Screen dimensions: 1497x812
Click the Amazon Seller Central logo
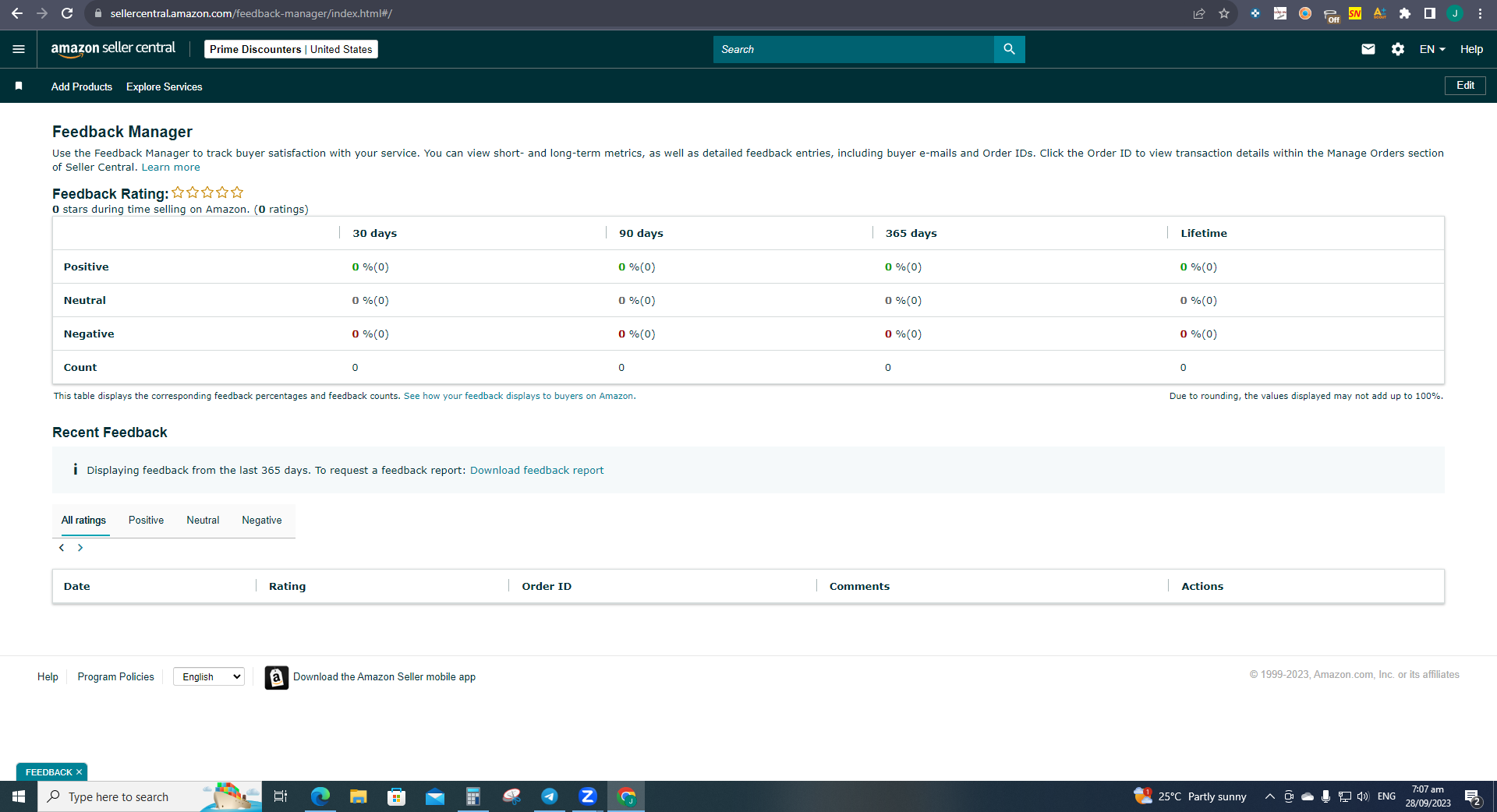click(x=113, y=48)
